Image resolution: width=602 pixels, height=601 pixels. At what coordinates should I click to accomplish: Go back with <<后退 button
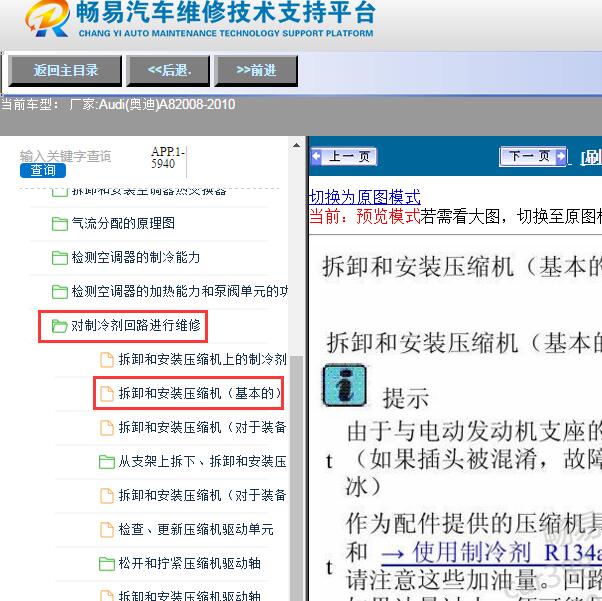click(169, 71)
